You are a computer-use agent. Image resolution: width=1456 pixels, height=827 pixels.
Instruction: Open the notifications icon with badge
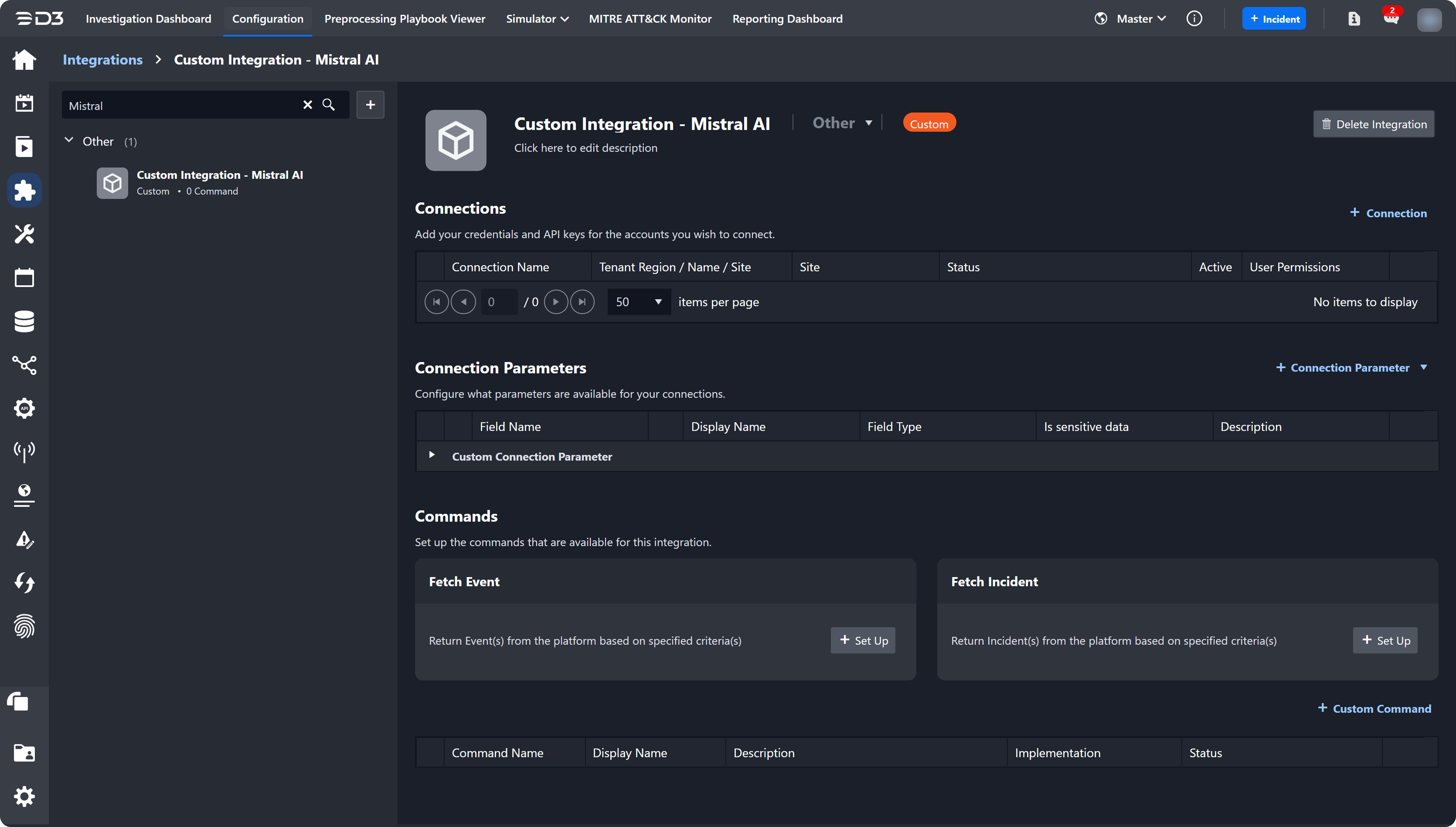click(1391, 18)
